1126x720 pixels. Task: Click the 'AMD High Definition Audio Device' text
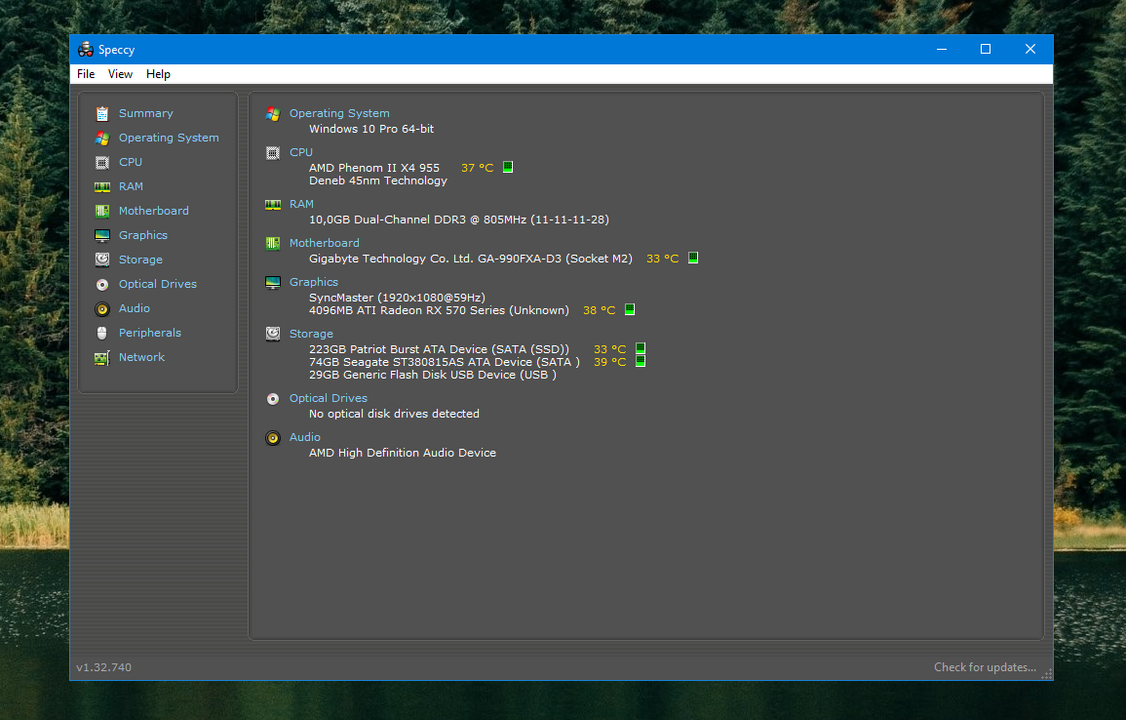(402, 453)
